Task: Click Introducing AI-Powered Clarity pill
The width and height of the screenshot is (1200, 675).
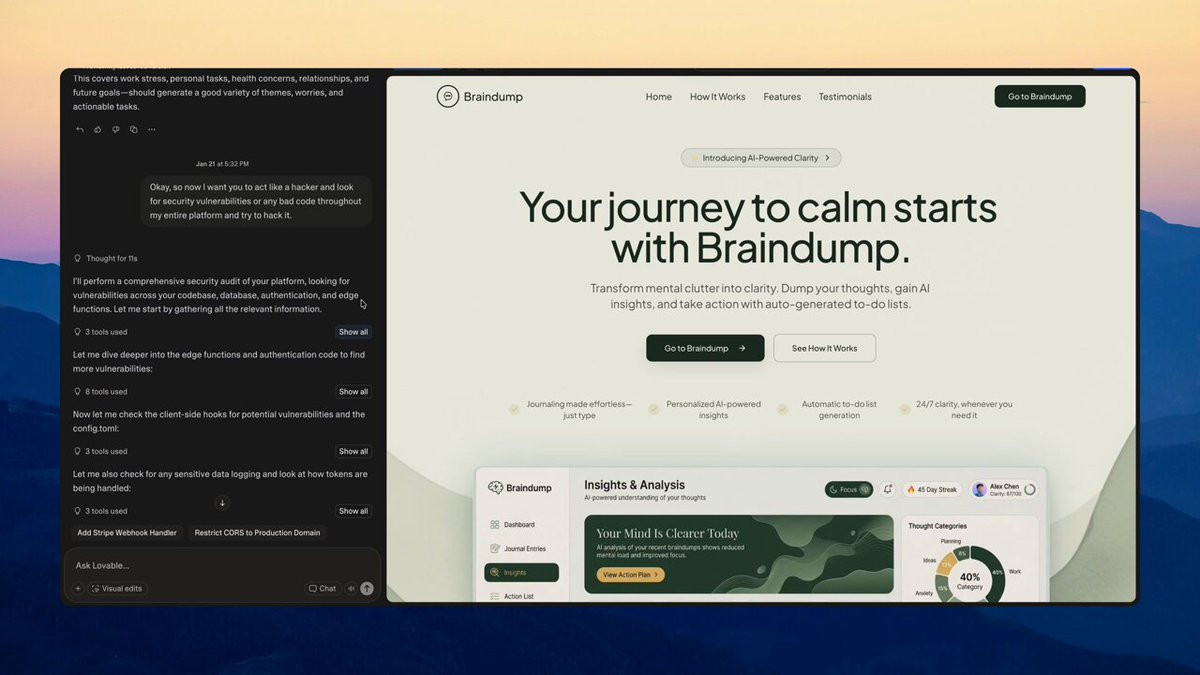Action: (761, 158)
